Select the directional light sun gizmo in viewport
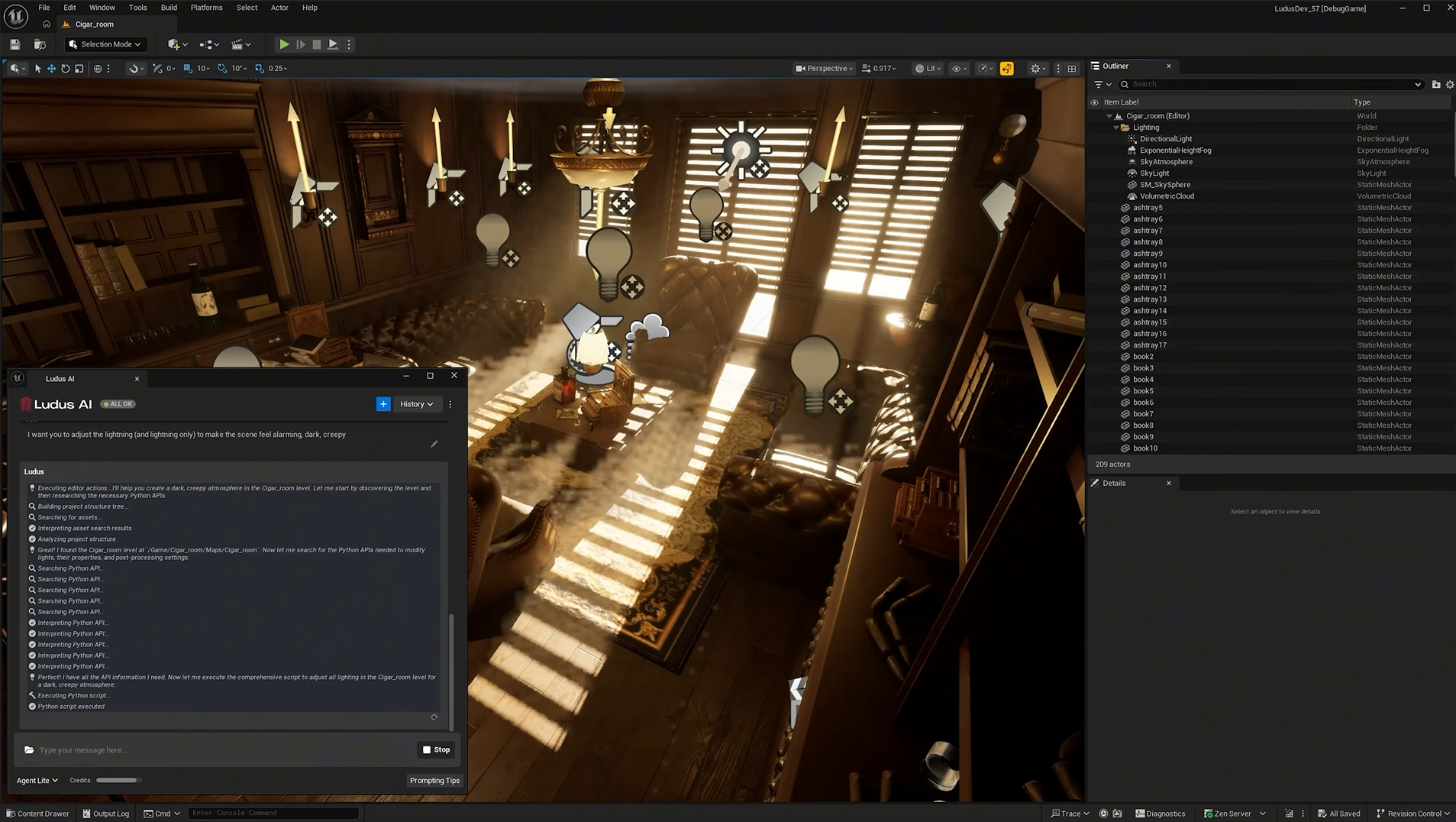Screen dimensions: 1456x822 pos(741,150)
